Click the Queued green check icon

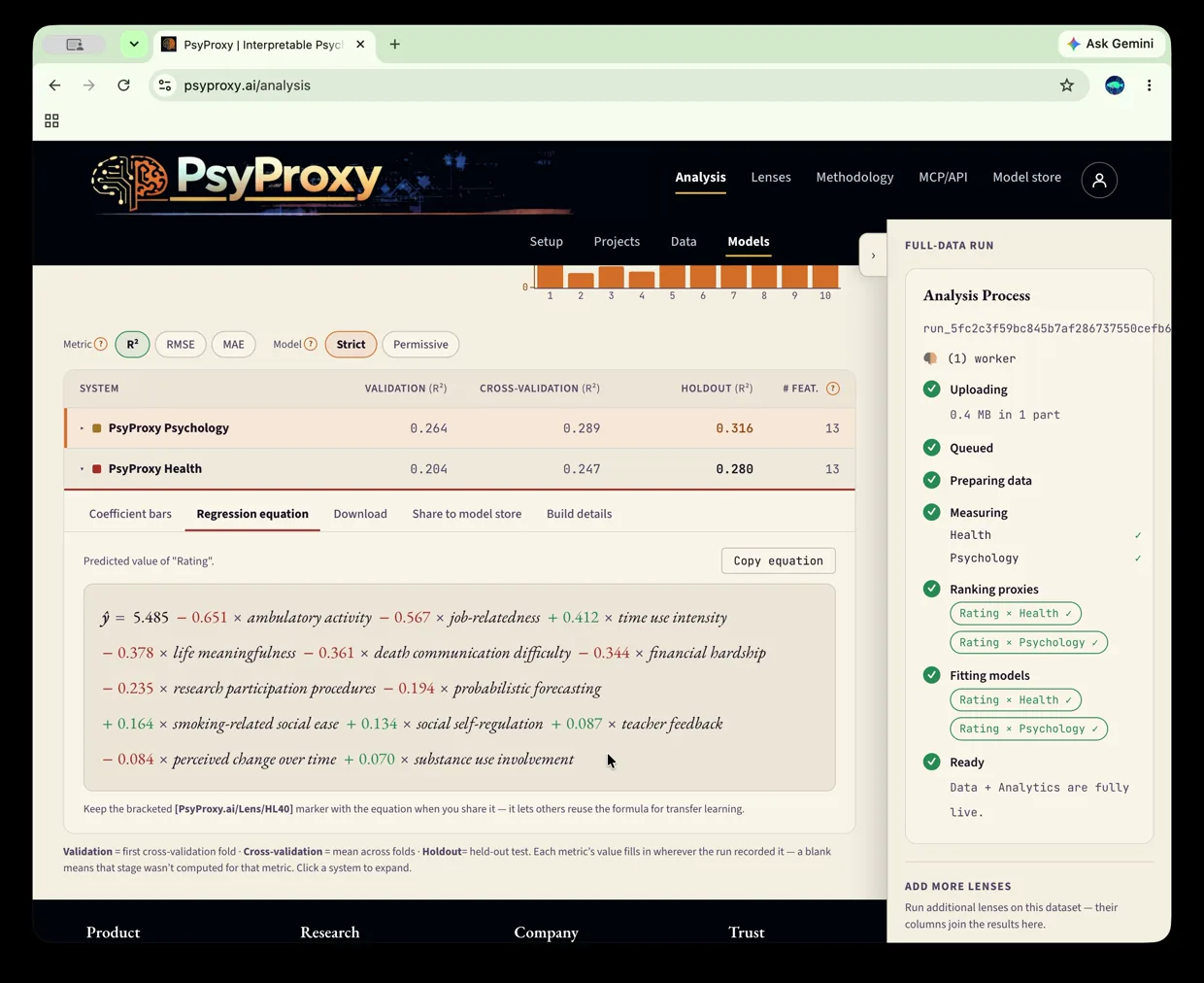(x=931, y=448)
